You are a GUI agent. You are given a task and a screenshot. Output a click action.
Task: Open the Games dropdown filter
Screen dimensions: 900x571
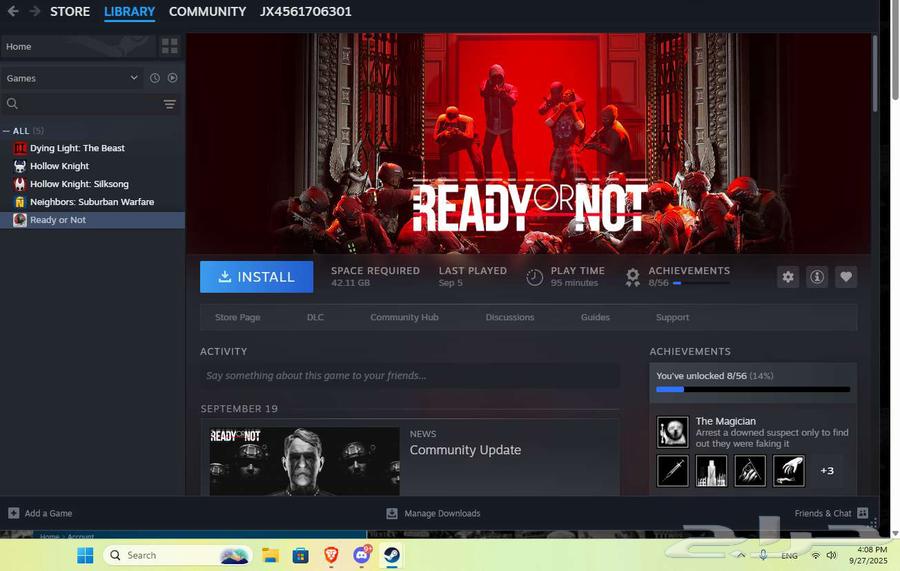(72, 78)
